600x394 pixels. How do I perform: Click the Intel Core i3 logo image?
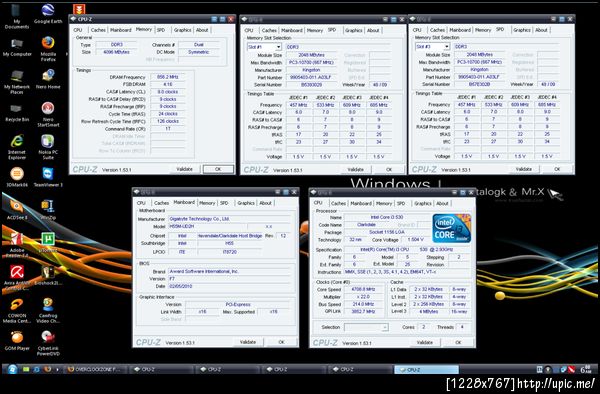(452, 229)
